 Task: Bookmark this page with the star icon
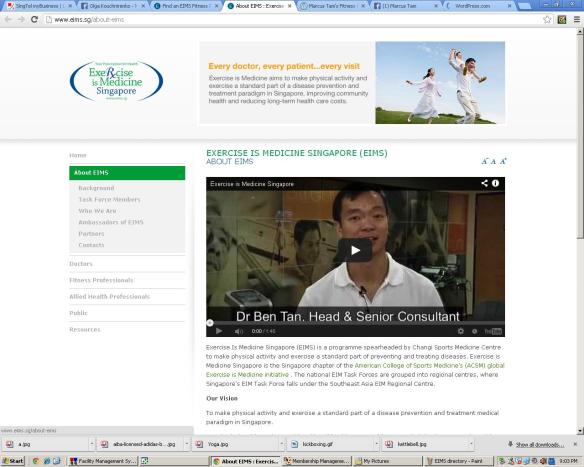click(547, 19)
